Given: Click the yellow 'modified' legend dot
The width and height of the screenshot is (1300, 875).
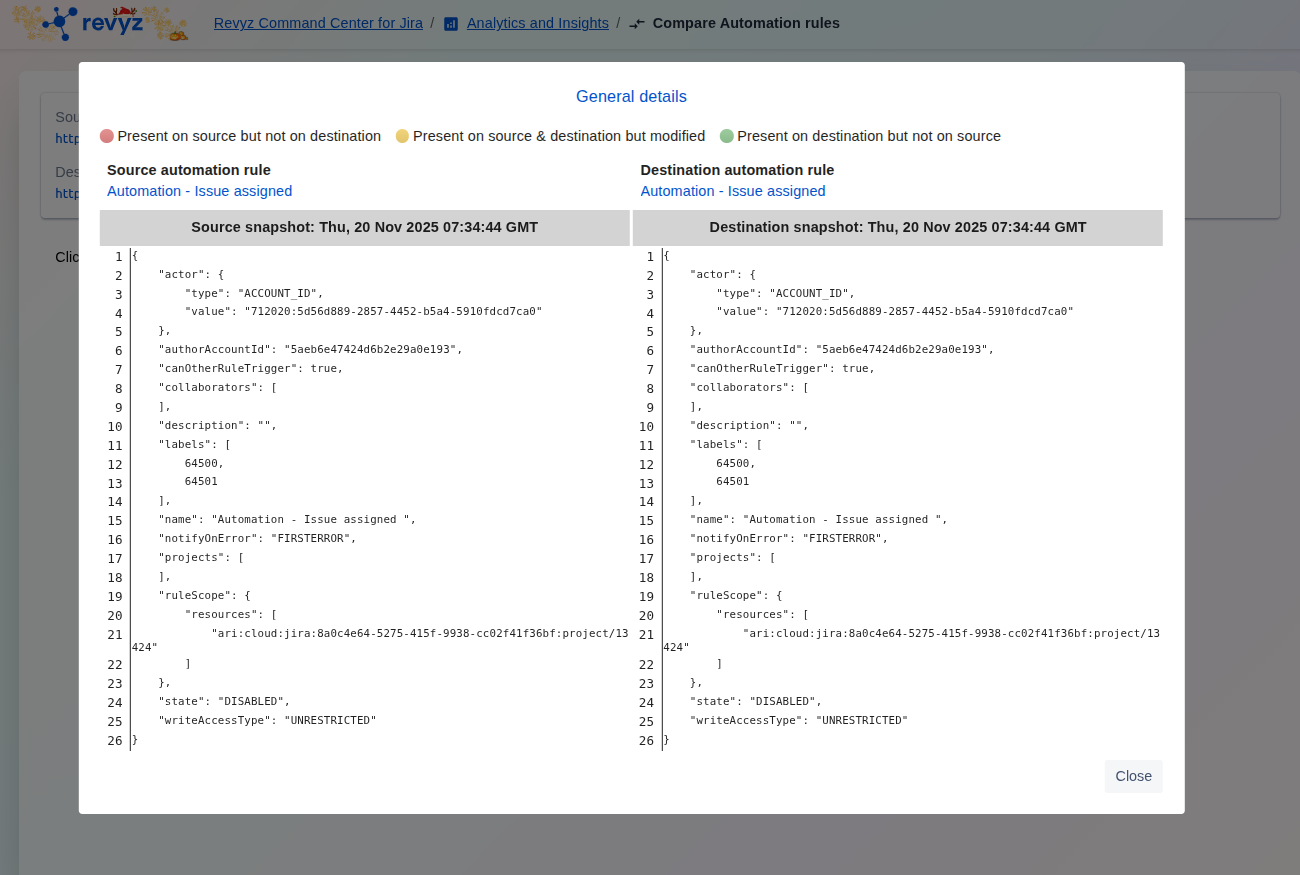Looking at the screenshot, I should (402, 136).
